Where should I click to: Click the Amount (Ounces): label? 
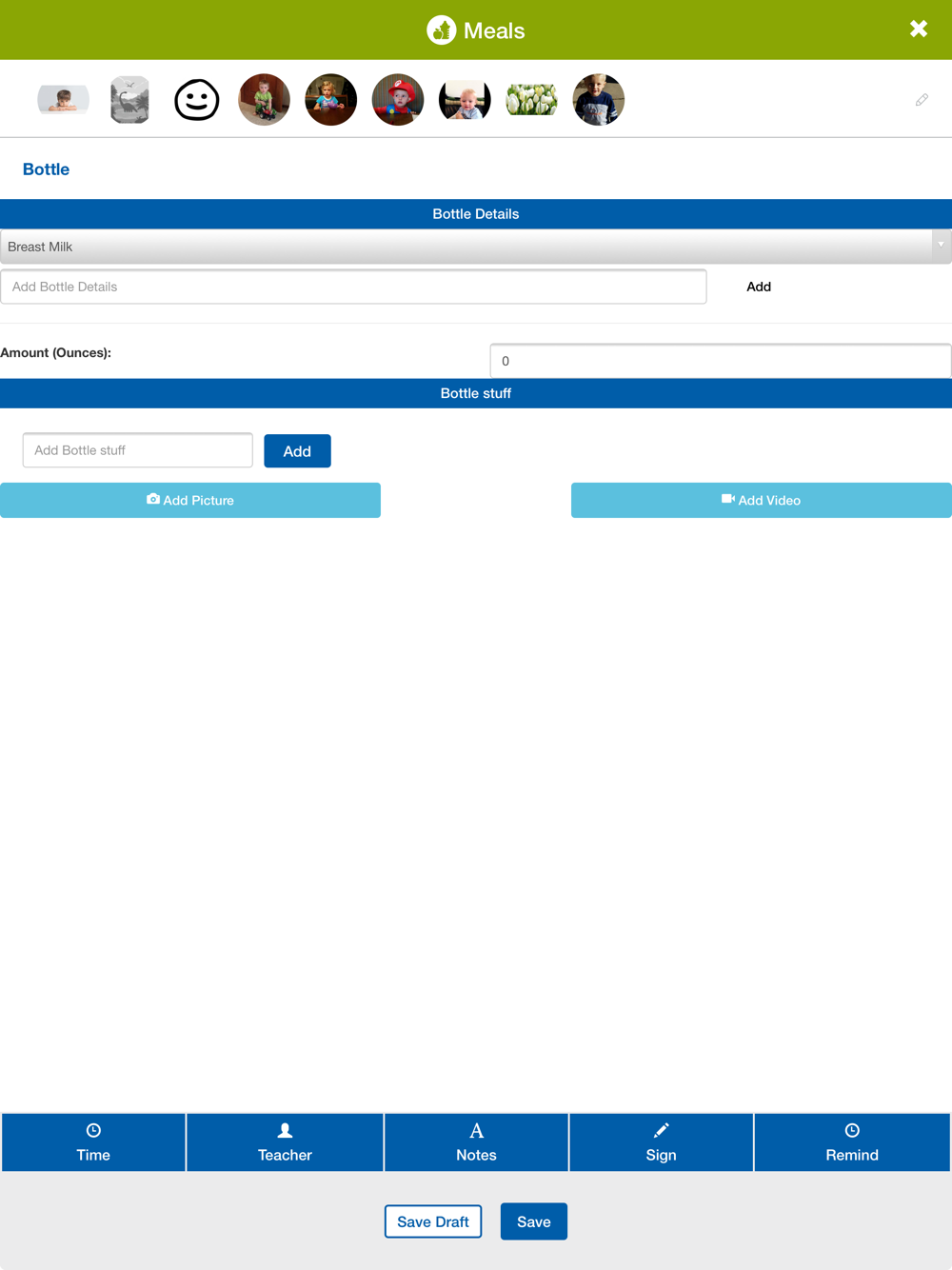point(56,352)
